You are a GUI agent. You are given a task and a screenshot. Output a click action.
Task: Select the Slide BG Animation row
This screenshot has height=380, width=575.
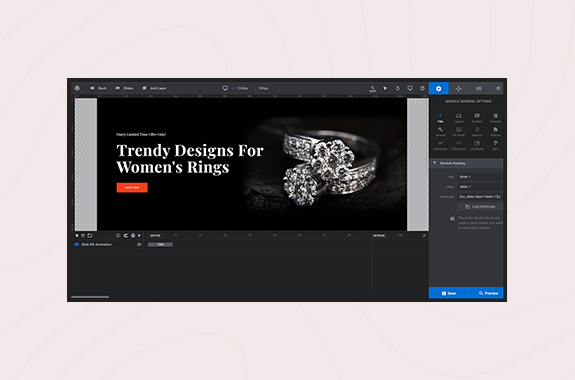pyautogui.click(x=108, y=244)
